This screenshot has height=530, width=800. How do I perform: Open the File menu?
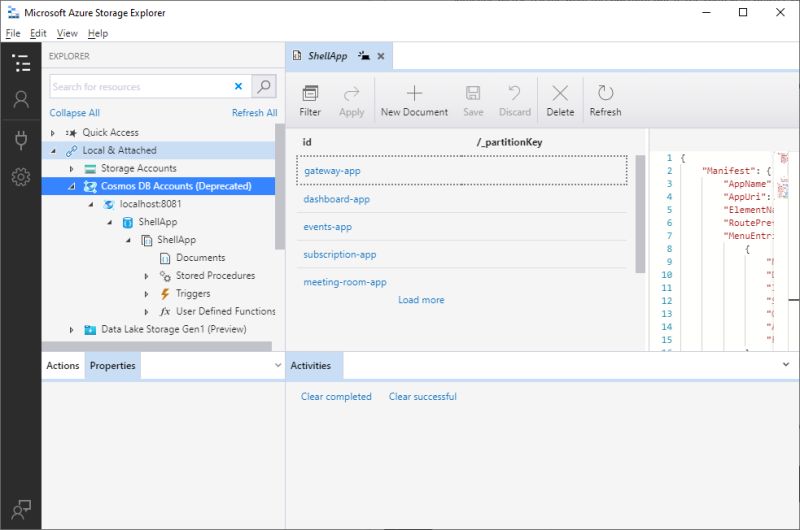(13, 33)
